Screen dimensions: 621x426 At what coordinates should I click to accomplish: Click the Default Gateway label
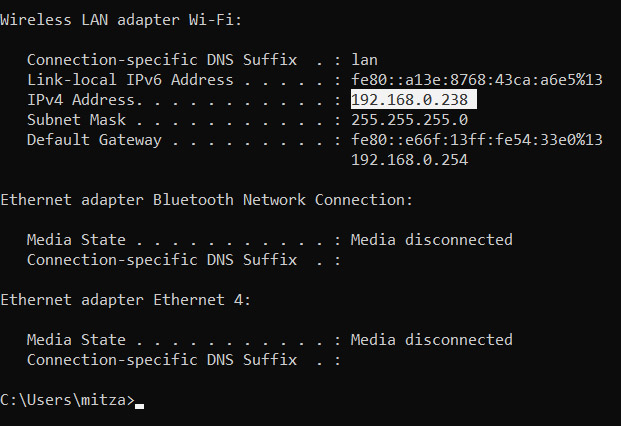pos(94,140)
